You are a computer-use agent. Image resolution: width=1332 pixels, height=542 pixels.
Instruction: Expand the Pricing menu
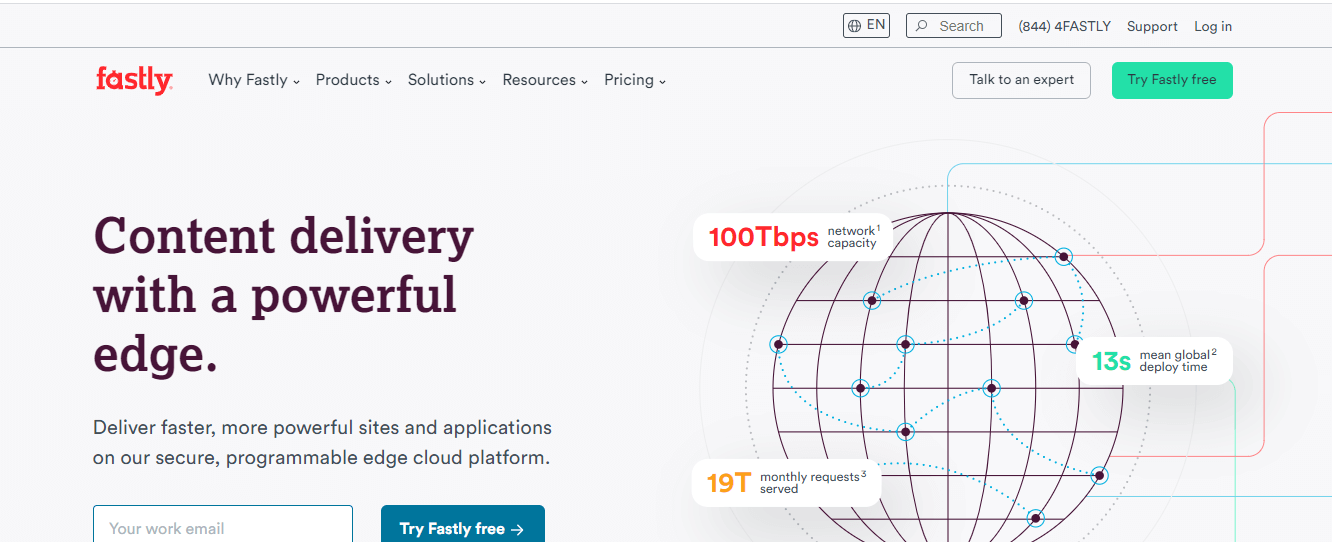coord(635,80)
